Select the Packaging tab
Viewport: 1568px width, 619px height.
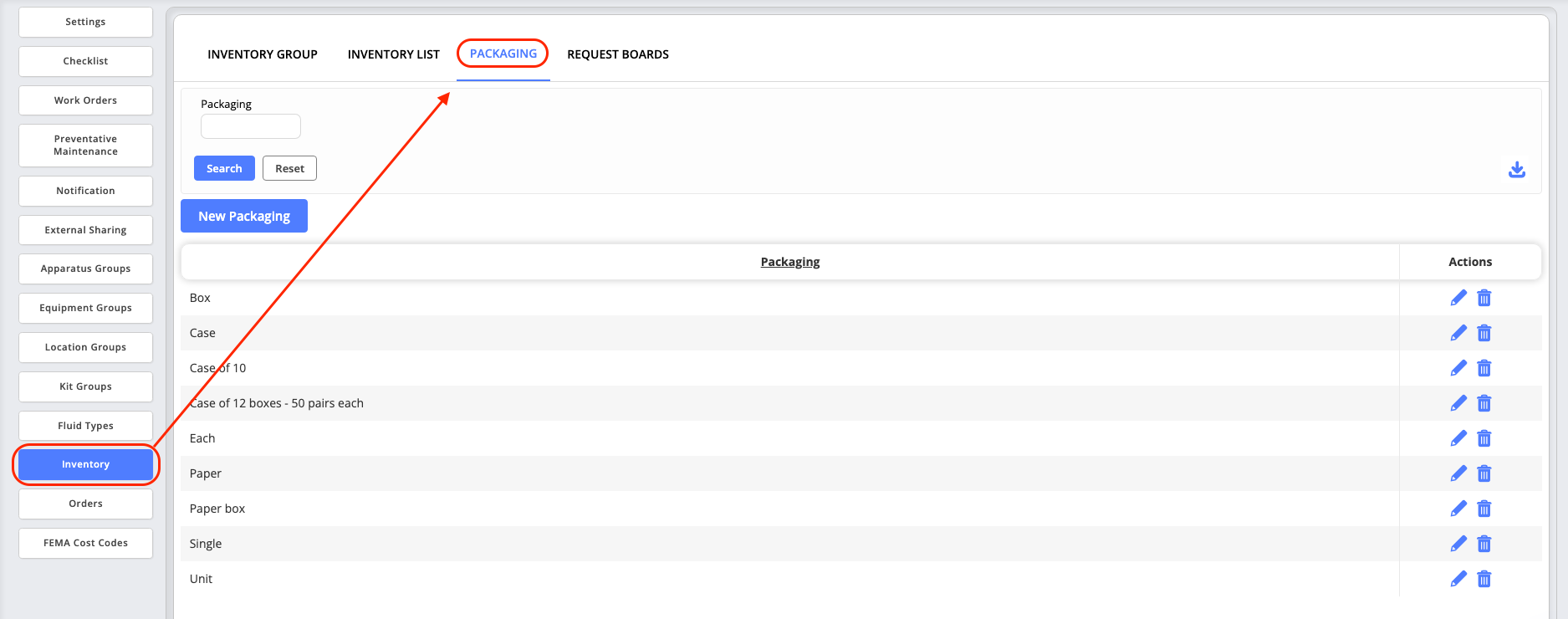coord(503,54)
